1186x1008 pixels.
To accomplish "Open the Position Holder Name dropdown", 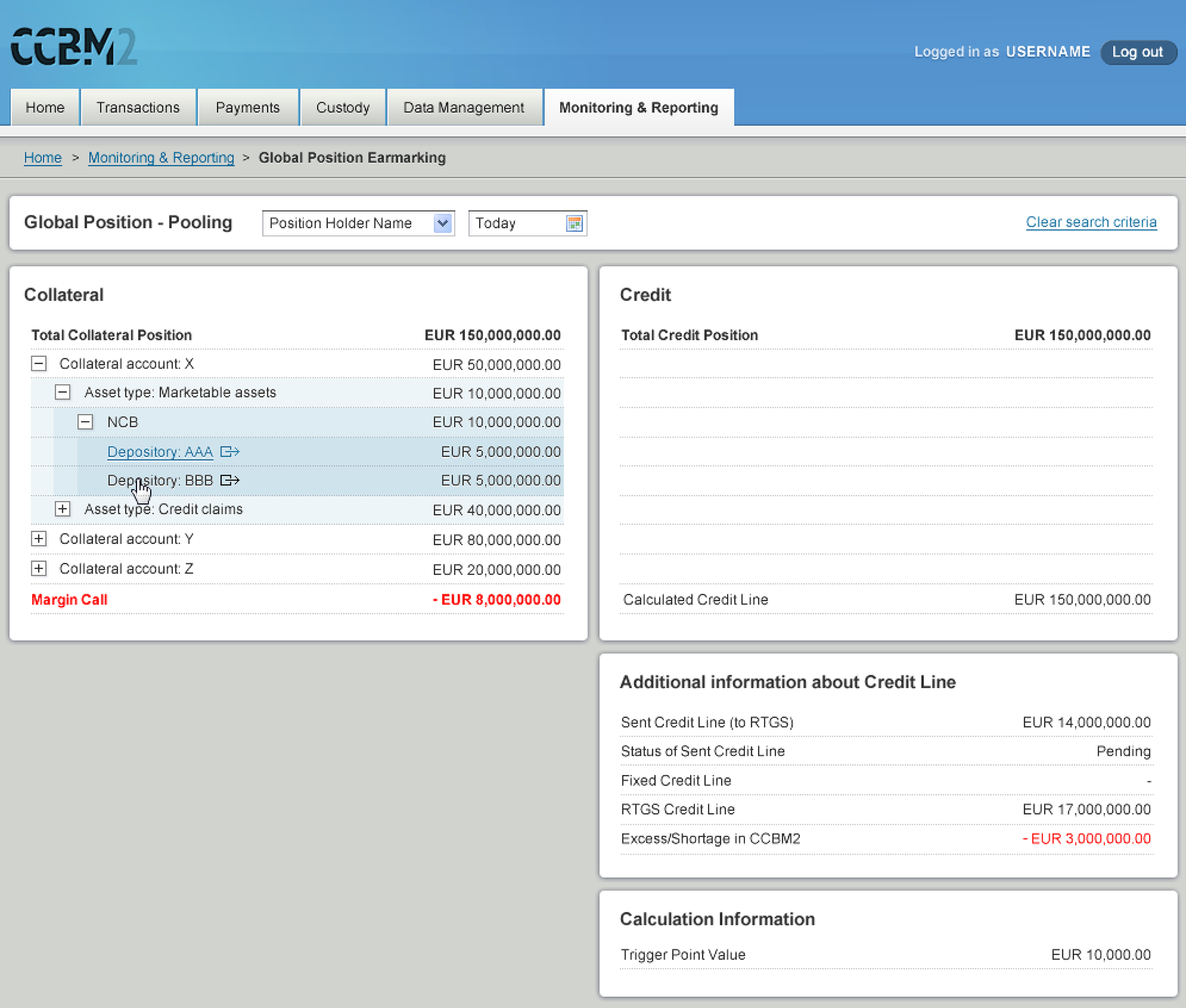I will 358,223.
